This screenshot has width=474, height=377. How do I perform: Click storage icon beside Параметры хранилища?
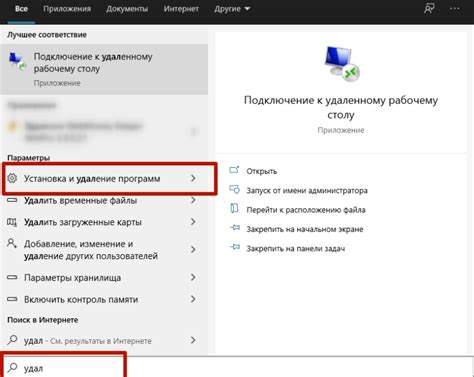tap(12, 277)
